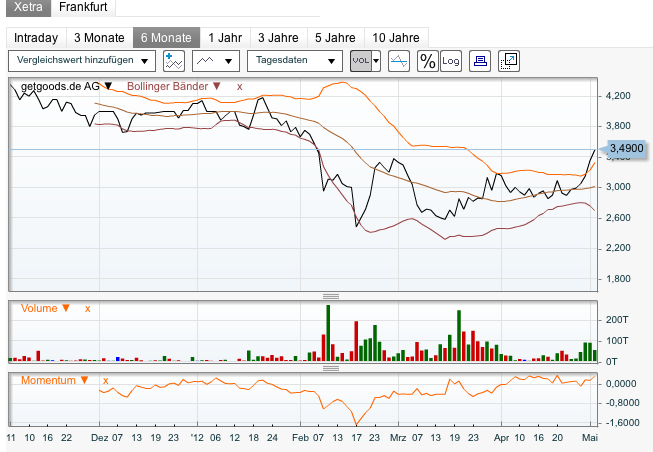
Task: Select the Intraday time range
Action: coord(36,38)
